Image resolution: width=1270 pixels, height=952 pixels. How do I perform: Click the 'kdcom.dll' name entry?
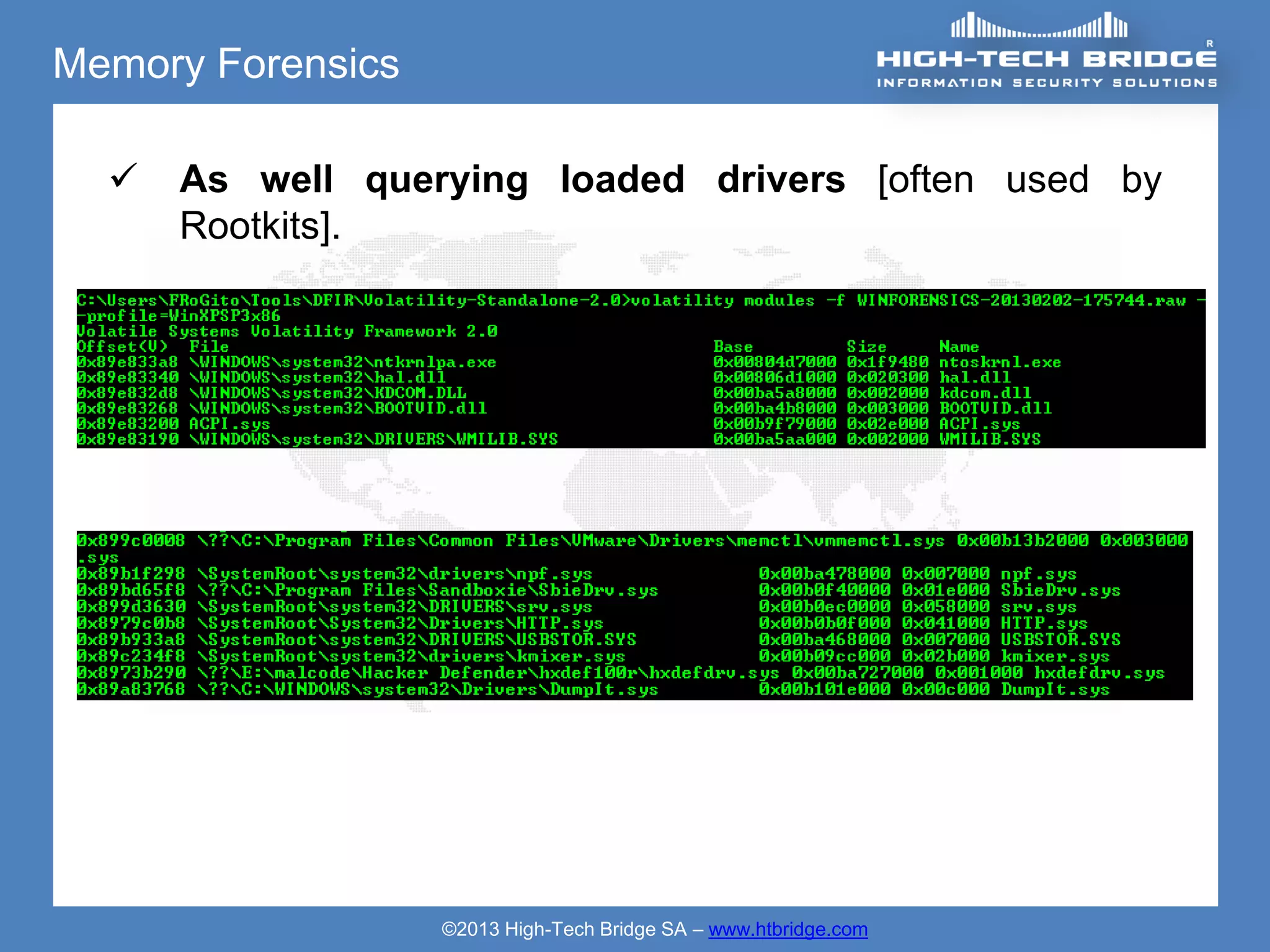point(985,393)
